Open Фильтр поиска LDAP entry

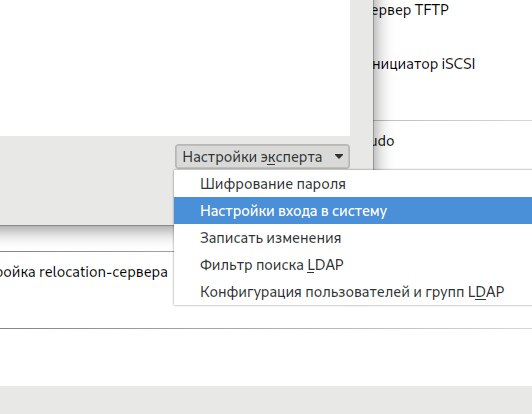coord(353,265)
